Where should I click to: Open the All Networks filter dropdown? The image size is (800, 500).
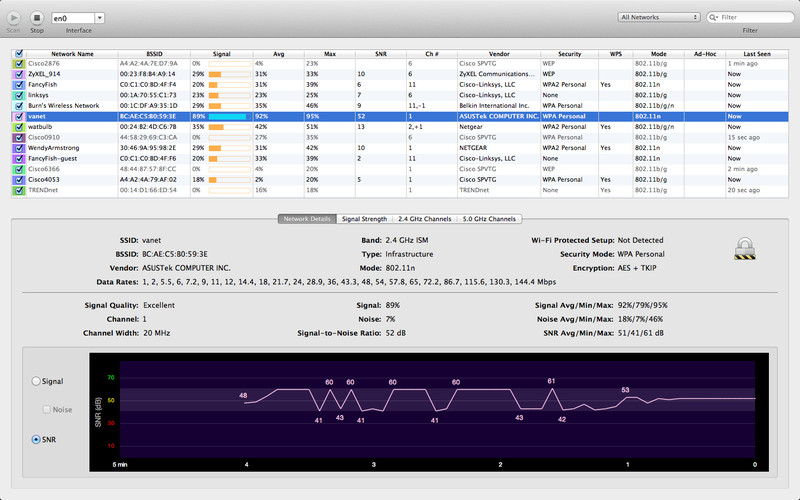(x=659, y=17)
